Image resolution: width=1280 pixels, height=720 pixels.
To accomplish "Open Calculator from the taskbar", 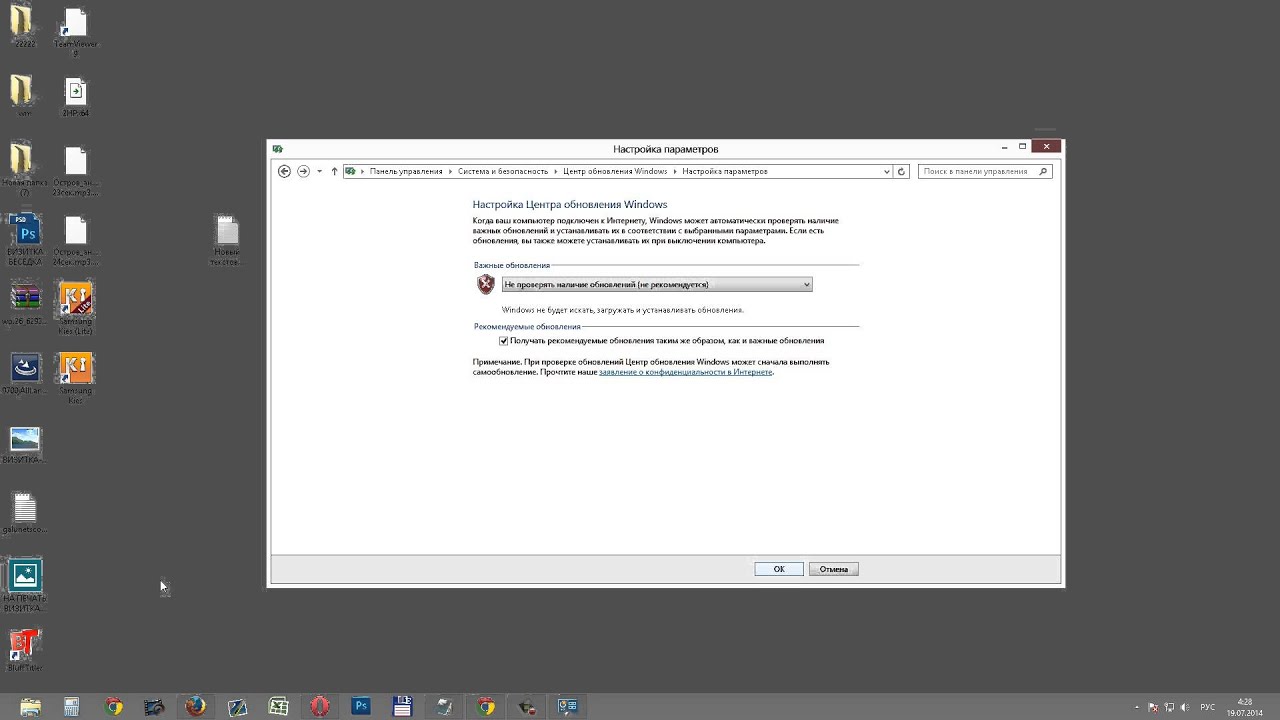I will coord(72,707).
